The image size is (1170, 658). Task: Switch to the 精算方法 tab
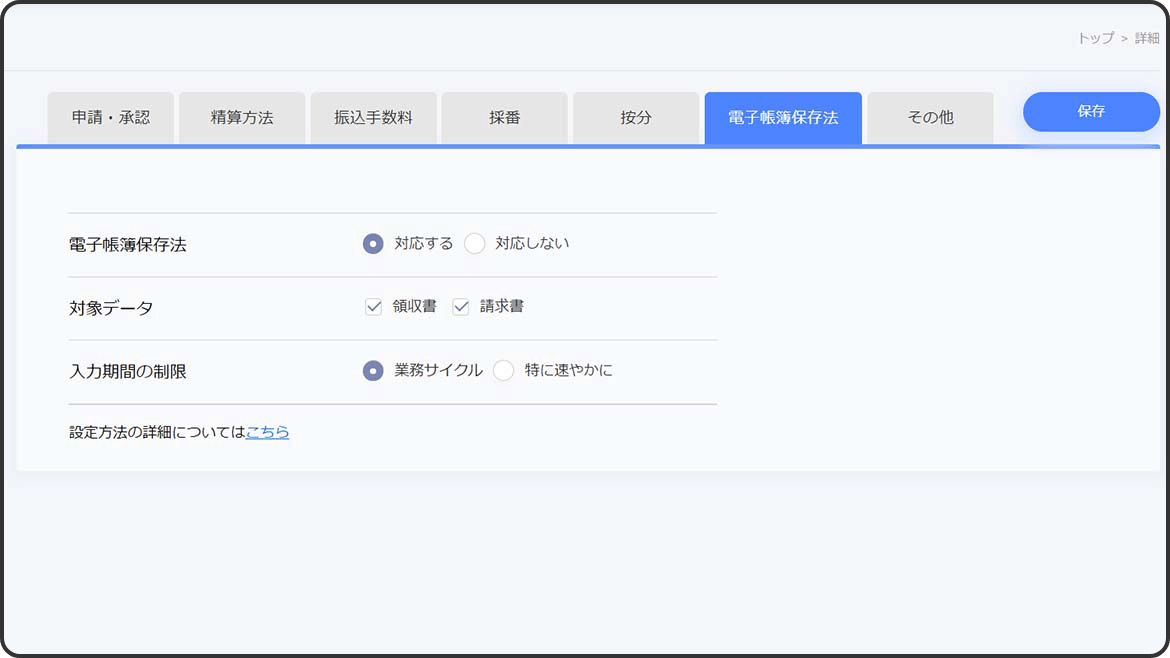(x=242, y=118)
